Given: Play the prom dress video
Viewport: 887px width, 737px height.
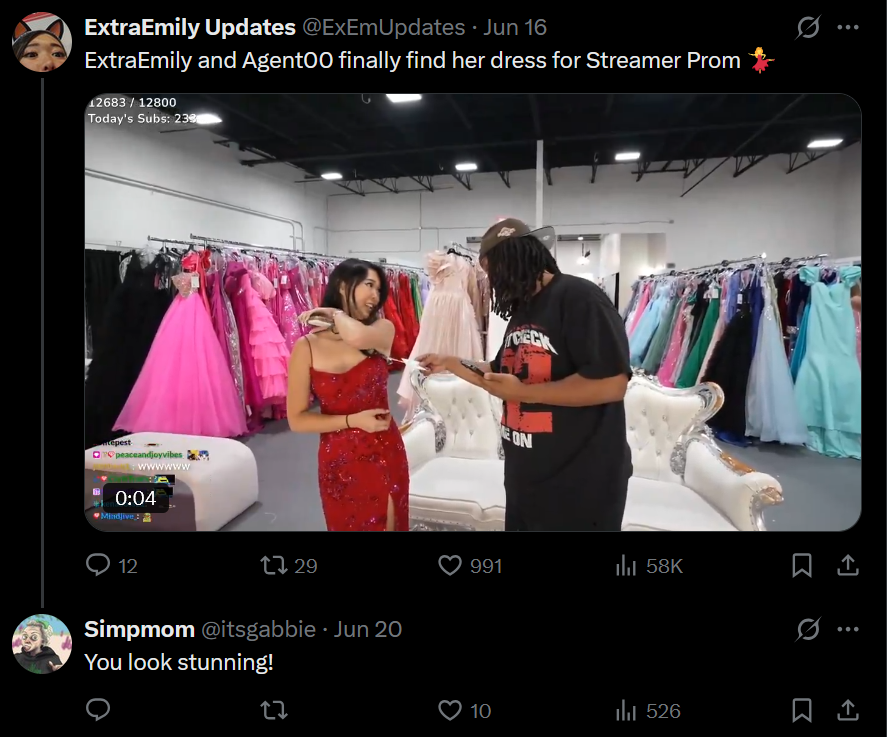Looking at the screenshot, I should click(473, 312).
